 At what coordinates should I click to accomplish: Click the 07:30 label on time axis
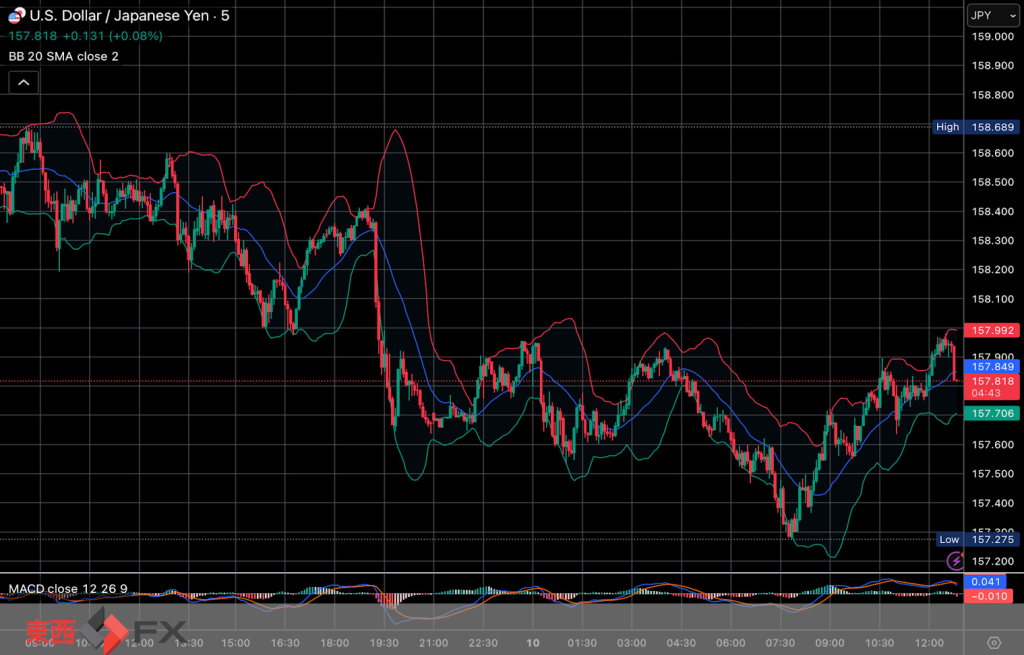(x=780, y=642)
